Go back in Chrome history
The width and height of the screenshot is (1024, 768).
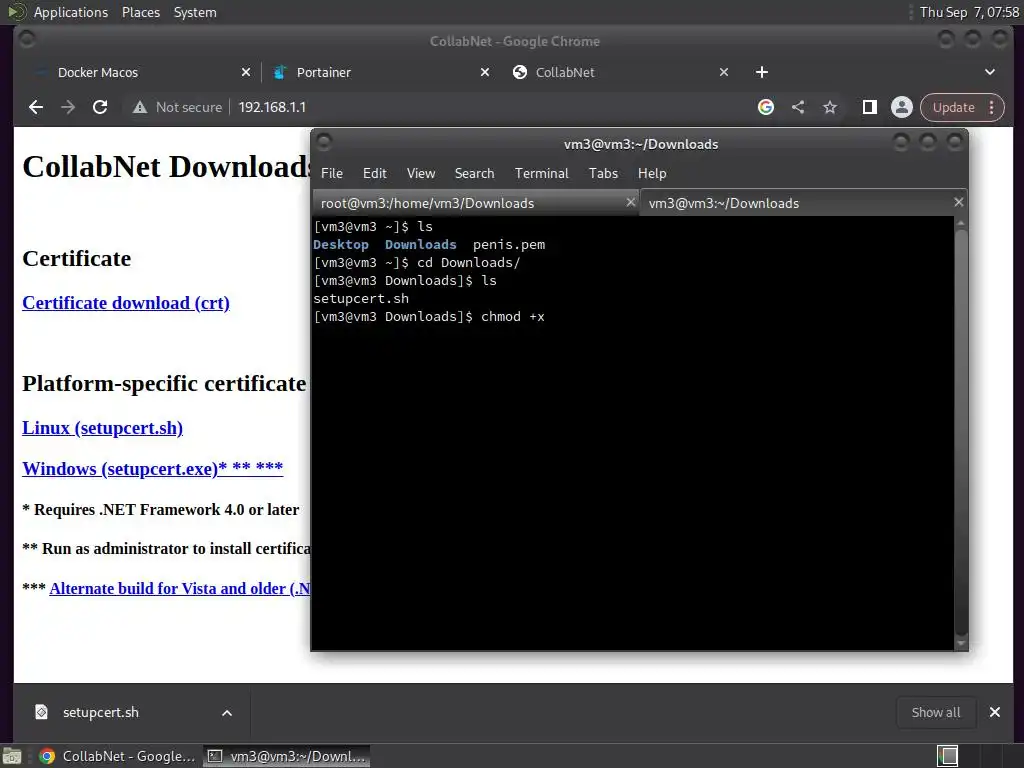coord(36,107)
